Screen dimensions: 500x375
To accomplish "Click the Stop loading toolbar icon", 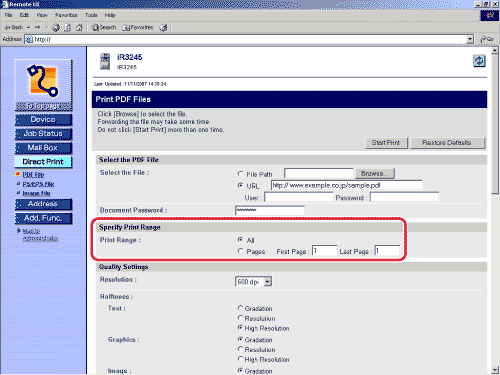I will pyautogui.click(x=56, y=28).
